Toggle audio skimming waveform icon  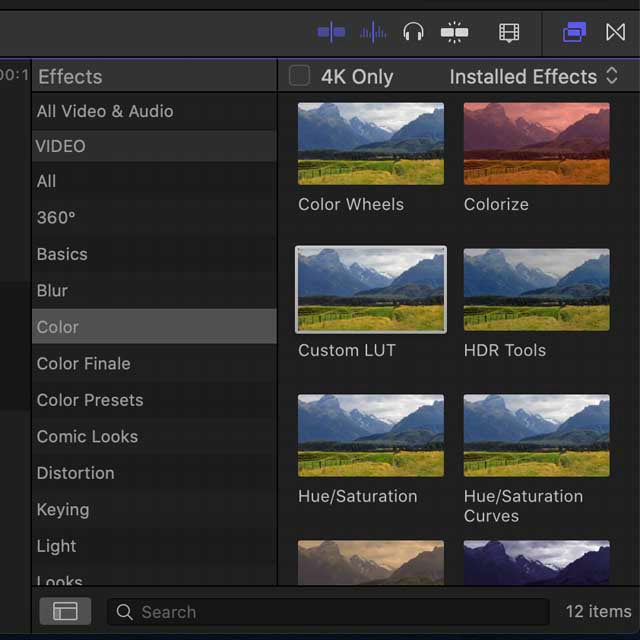pos(373,33)
